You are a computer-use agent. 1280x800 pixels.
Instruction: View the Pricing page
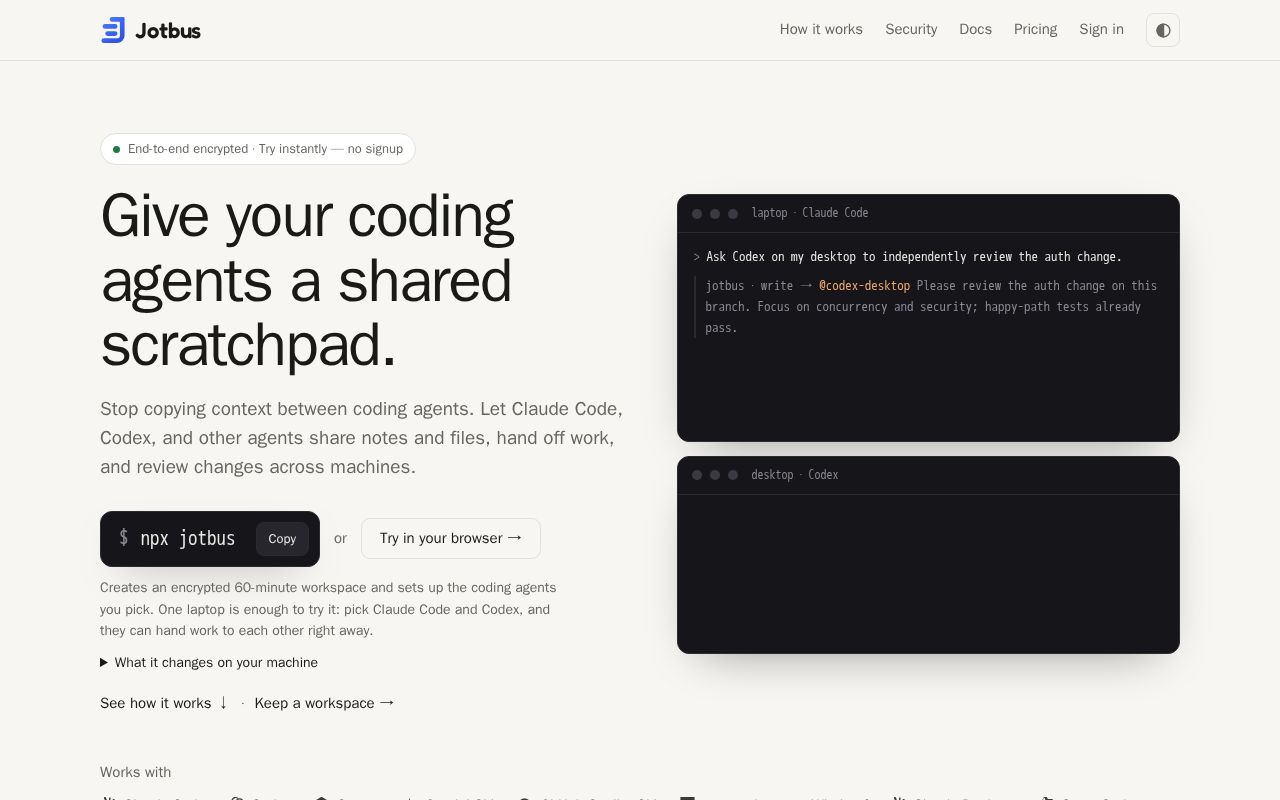[1035, 30]
